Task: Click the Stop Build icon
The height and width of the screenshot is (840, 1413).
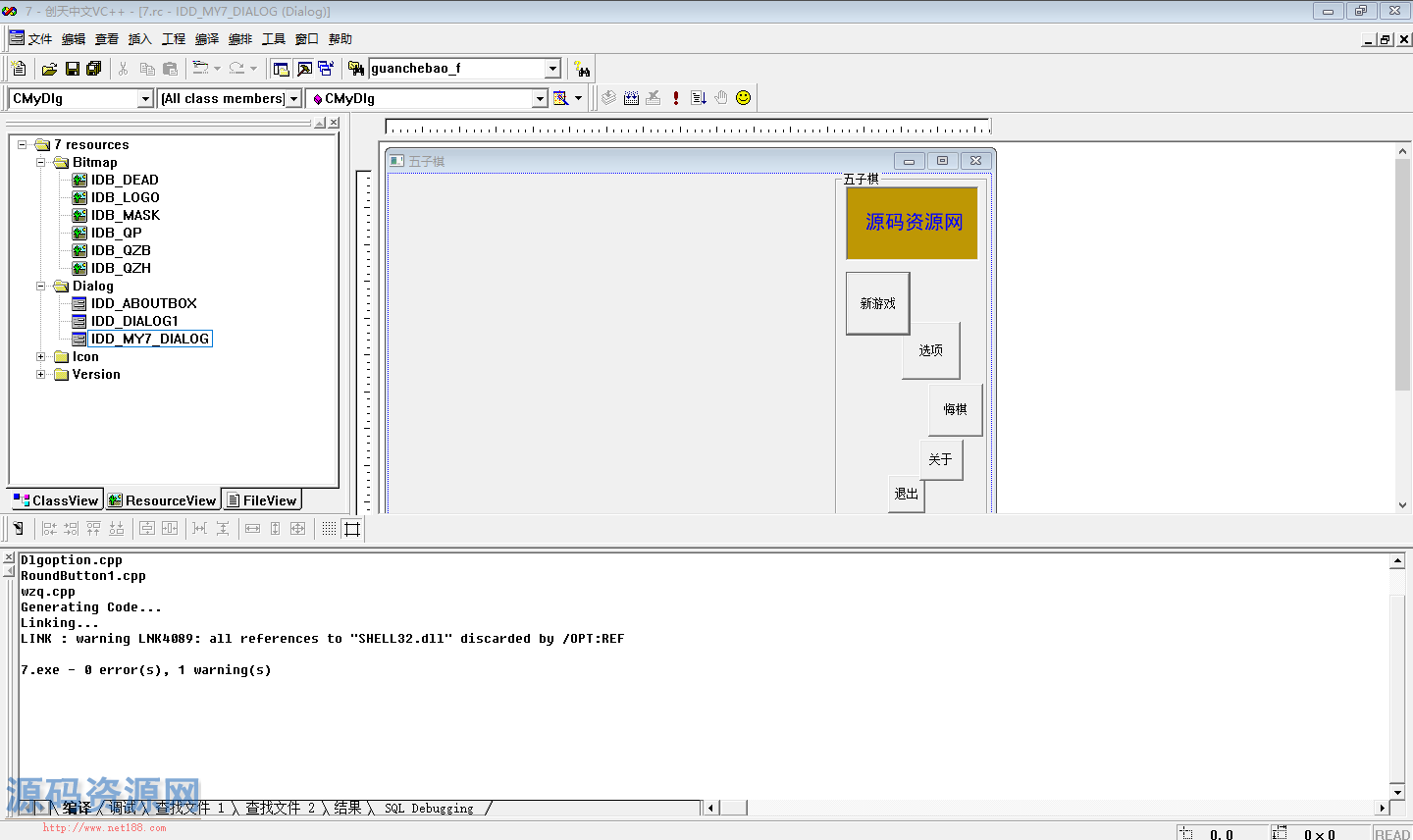Action: [654, 98]
